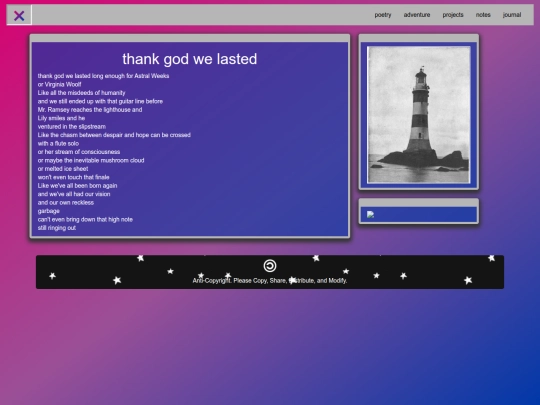Screen dimensions: 540x405
Task: Click the line 'or melted ice sheet'
Action: (x=63, y=169)
